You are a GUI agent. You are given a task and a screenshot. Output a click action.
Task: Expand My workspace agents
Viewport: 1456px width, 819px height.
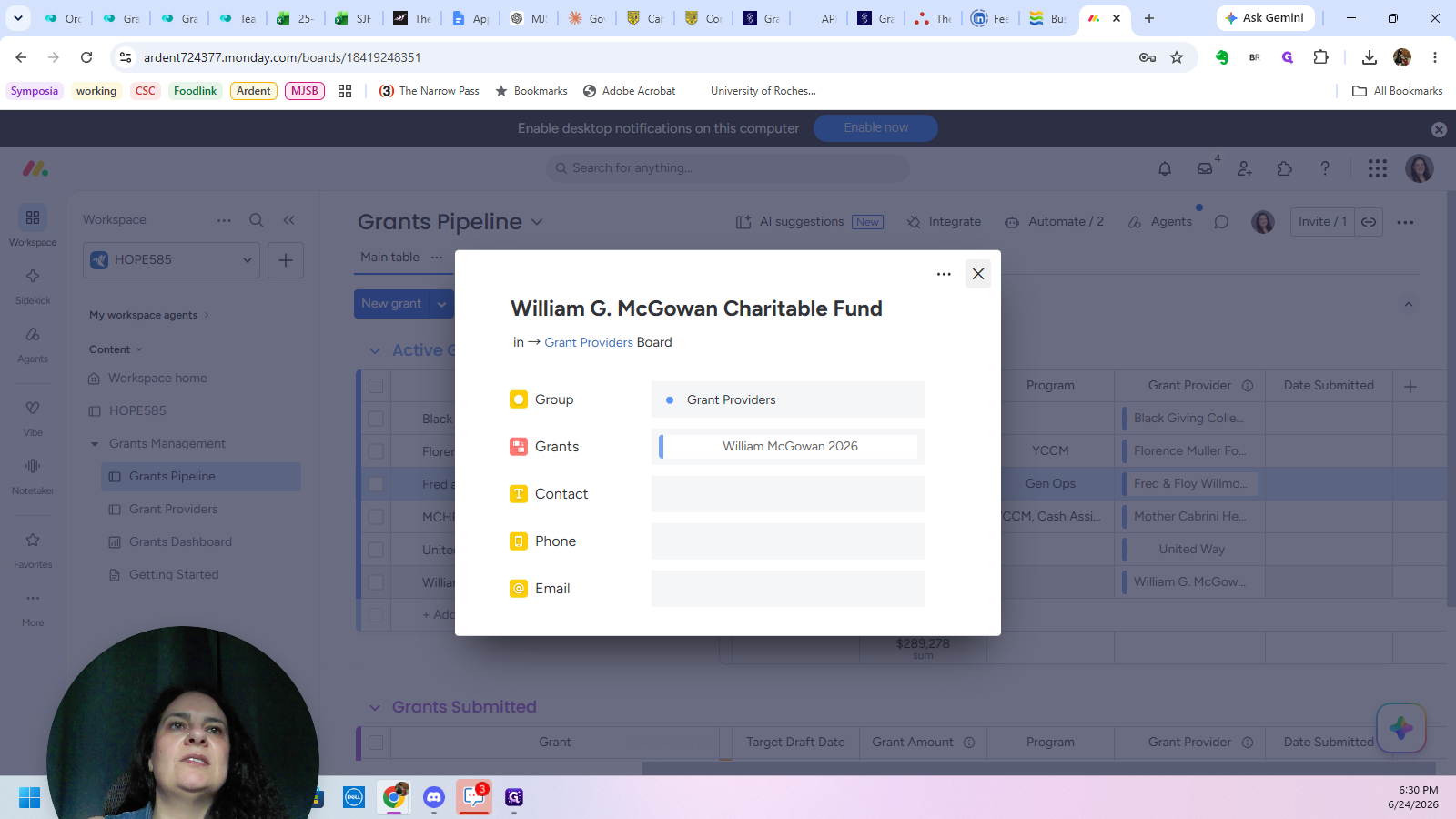point(149,315)
